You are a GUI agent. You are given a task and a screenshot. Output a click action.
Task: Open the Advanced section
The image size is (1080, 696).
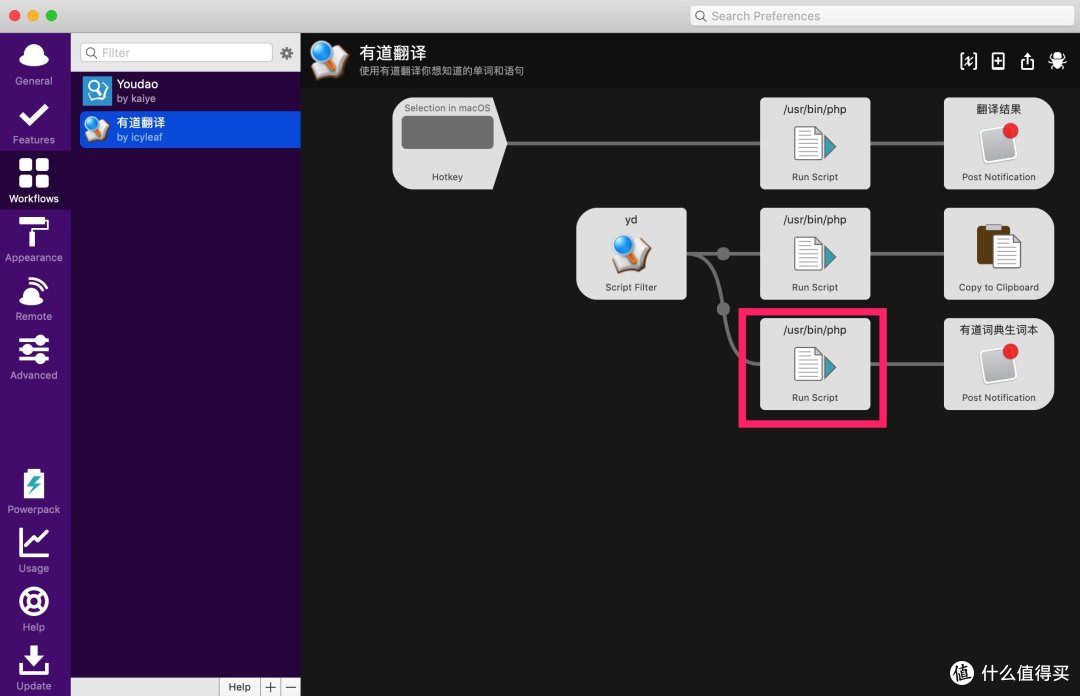point(34,357)
